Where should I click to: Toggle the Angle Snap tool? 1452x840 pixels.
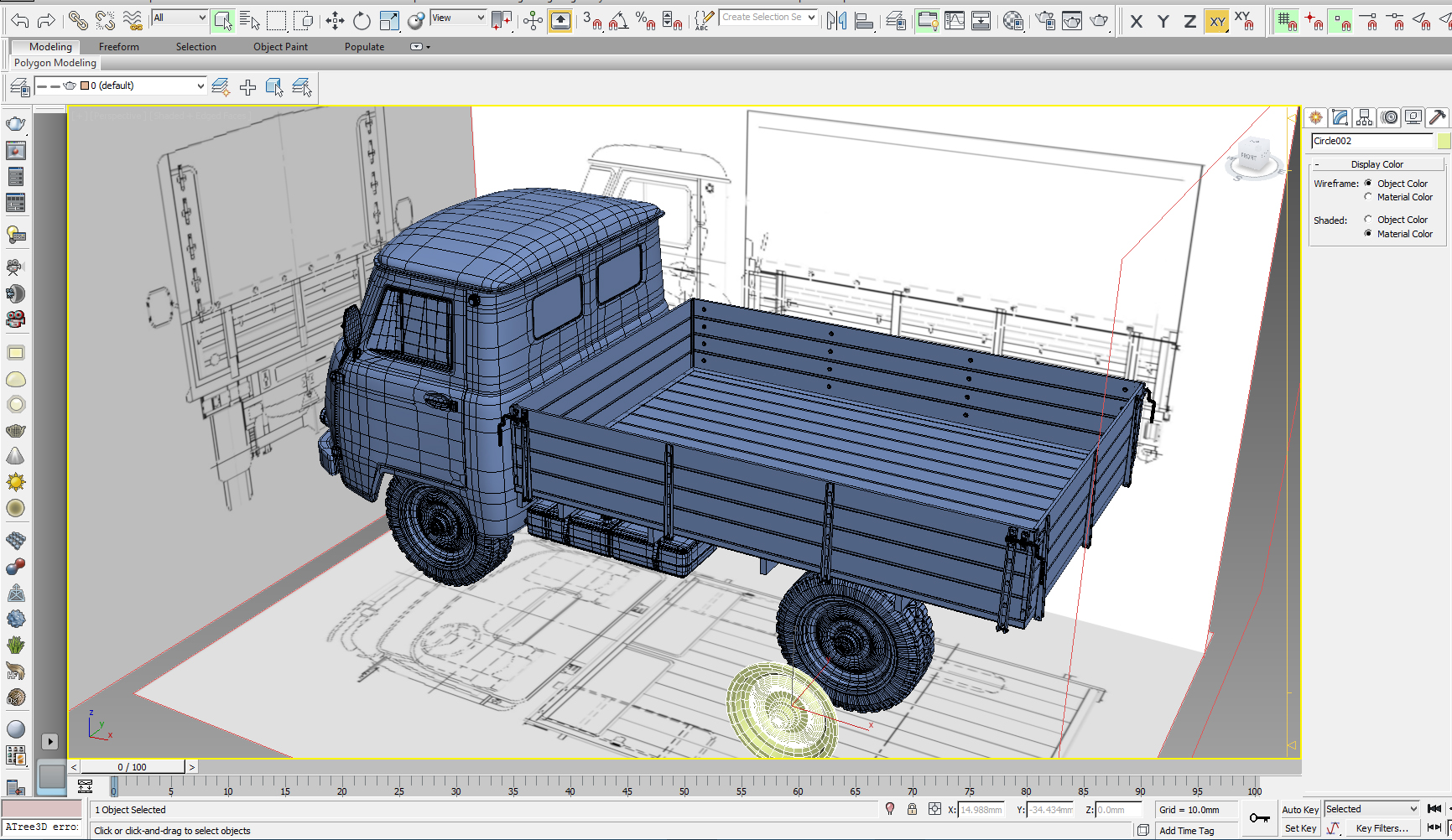point(619,21)
